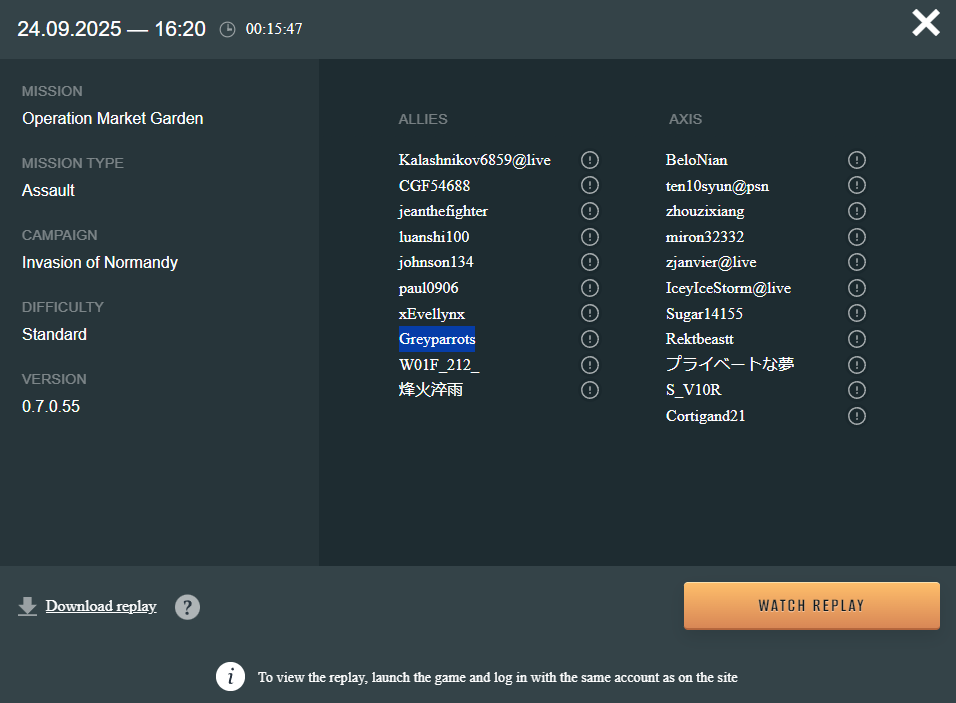Viewport: 956px width, 703px height.
Task: Click the Download replay link
Action: 100,606
